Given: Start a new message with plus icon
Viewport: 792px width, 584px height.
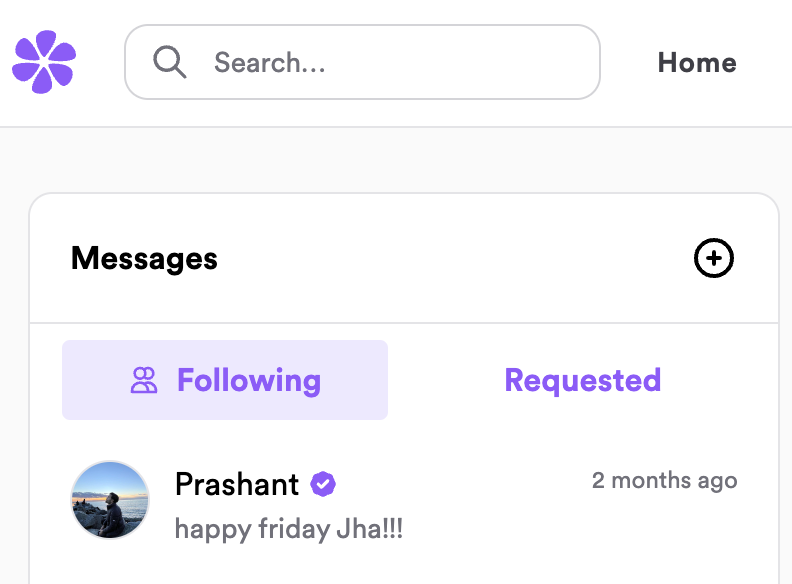Looking at the screenshot, I should (x=714, y=259).
